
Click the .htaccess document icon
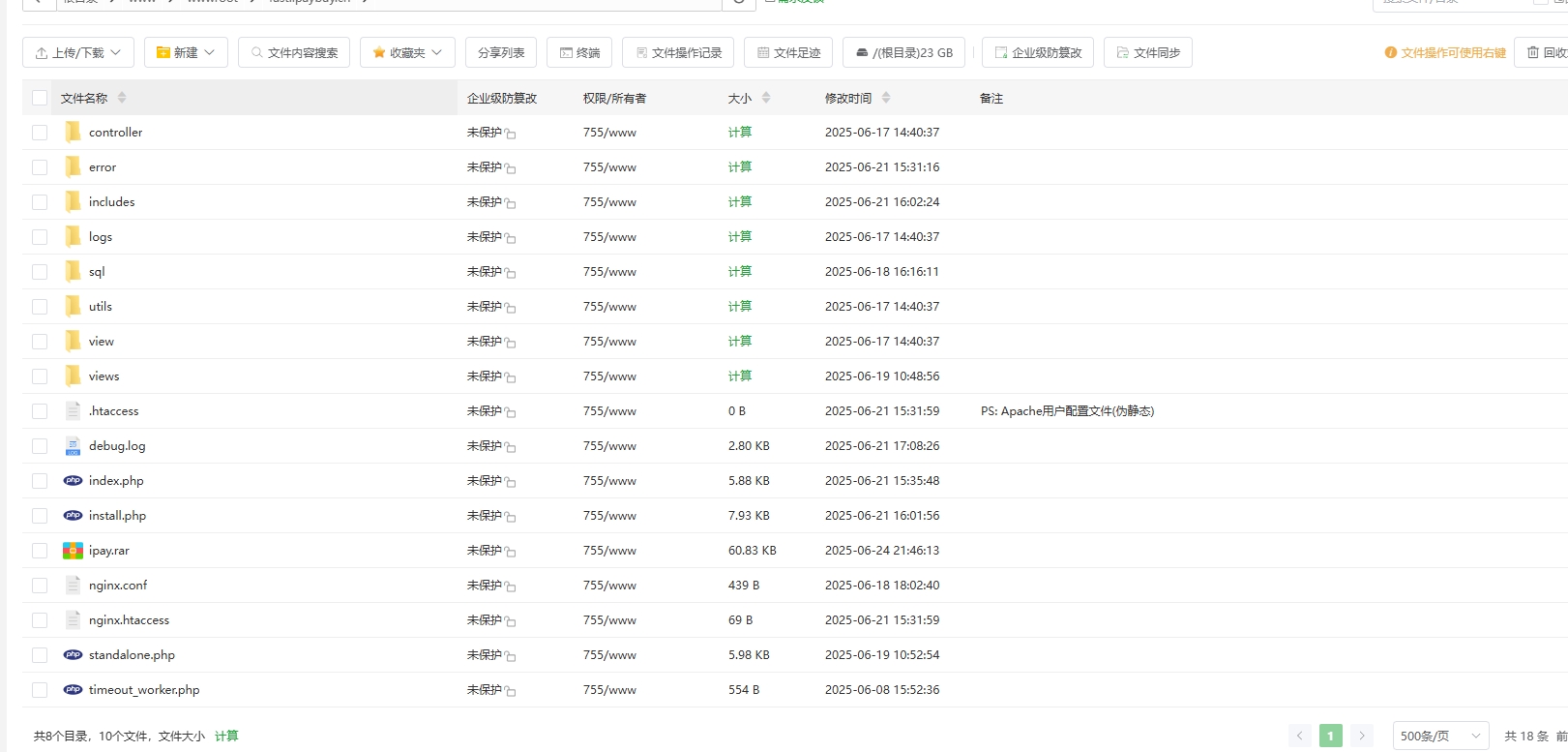click(73, 411)
